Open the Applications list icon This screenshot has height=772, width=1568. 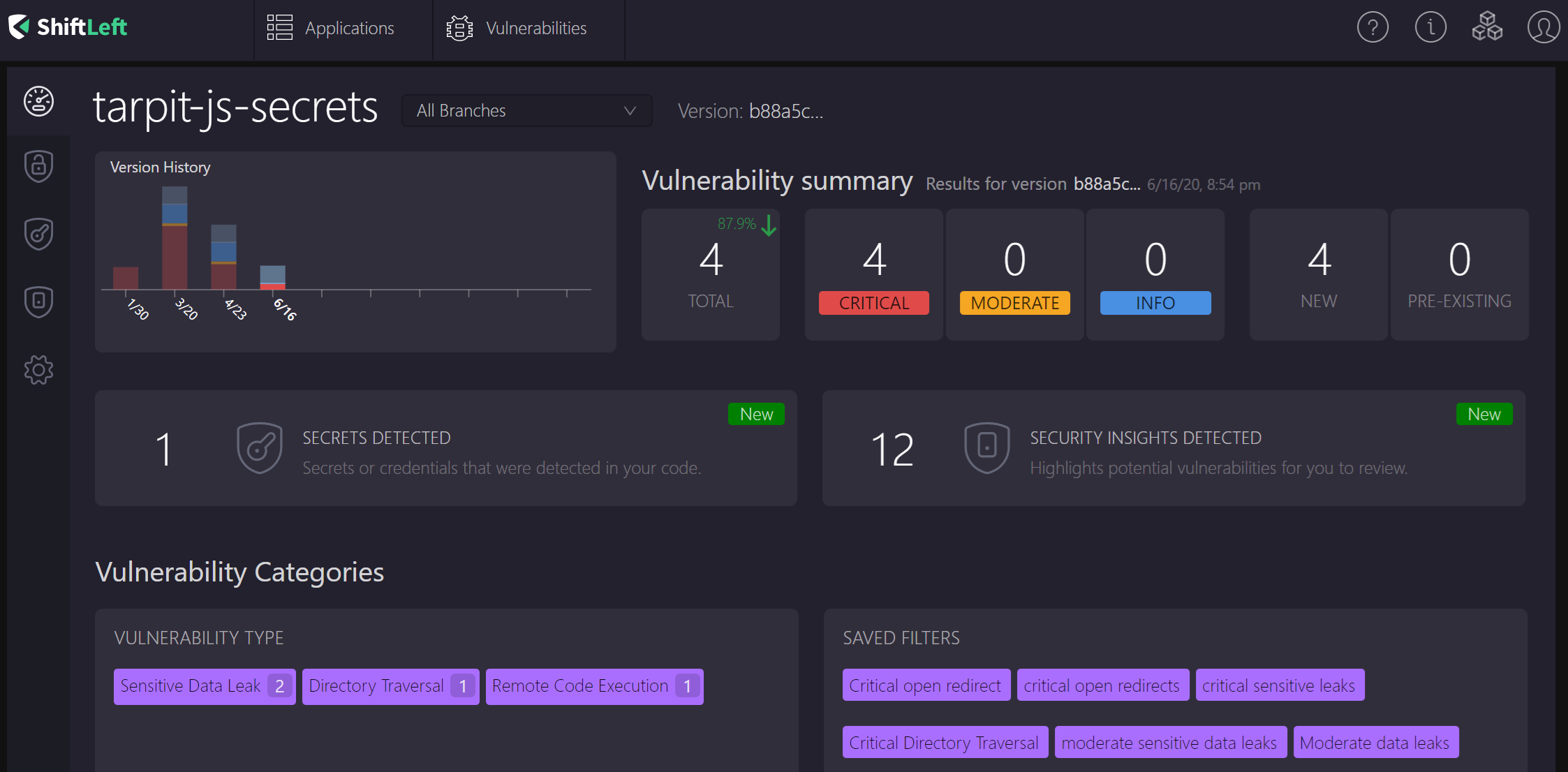(279, 28)
